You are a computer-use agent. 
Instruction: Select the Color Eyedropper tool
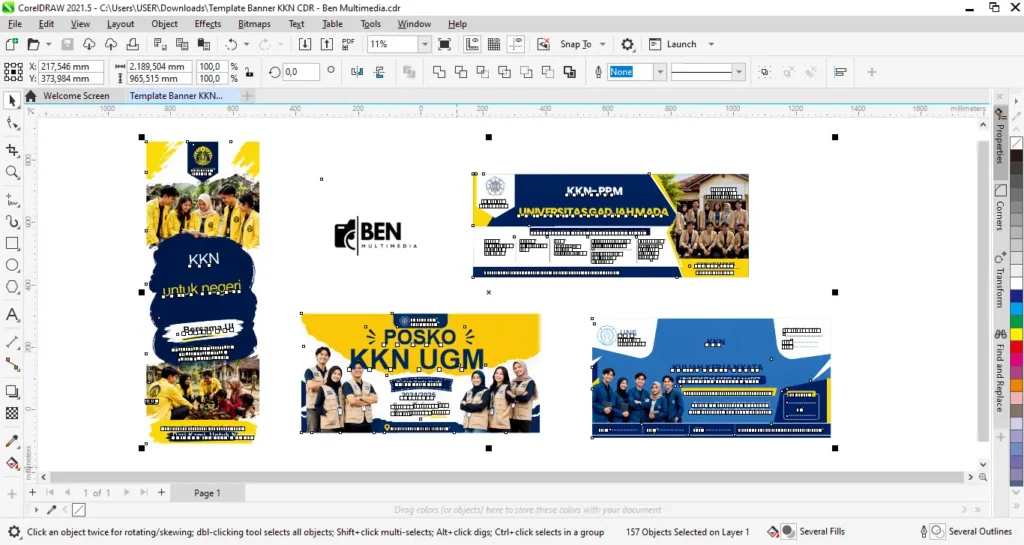[x=12, y=441]
